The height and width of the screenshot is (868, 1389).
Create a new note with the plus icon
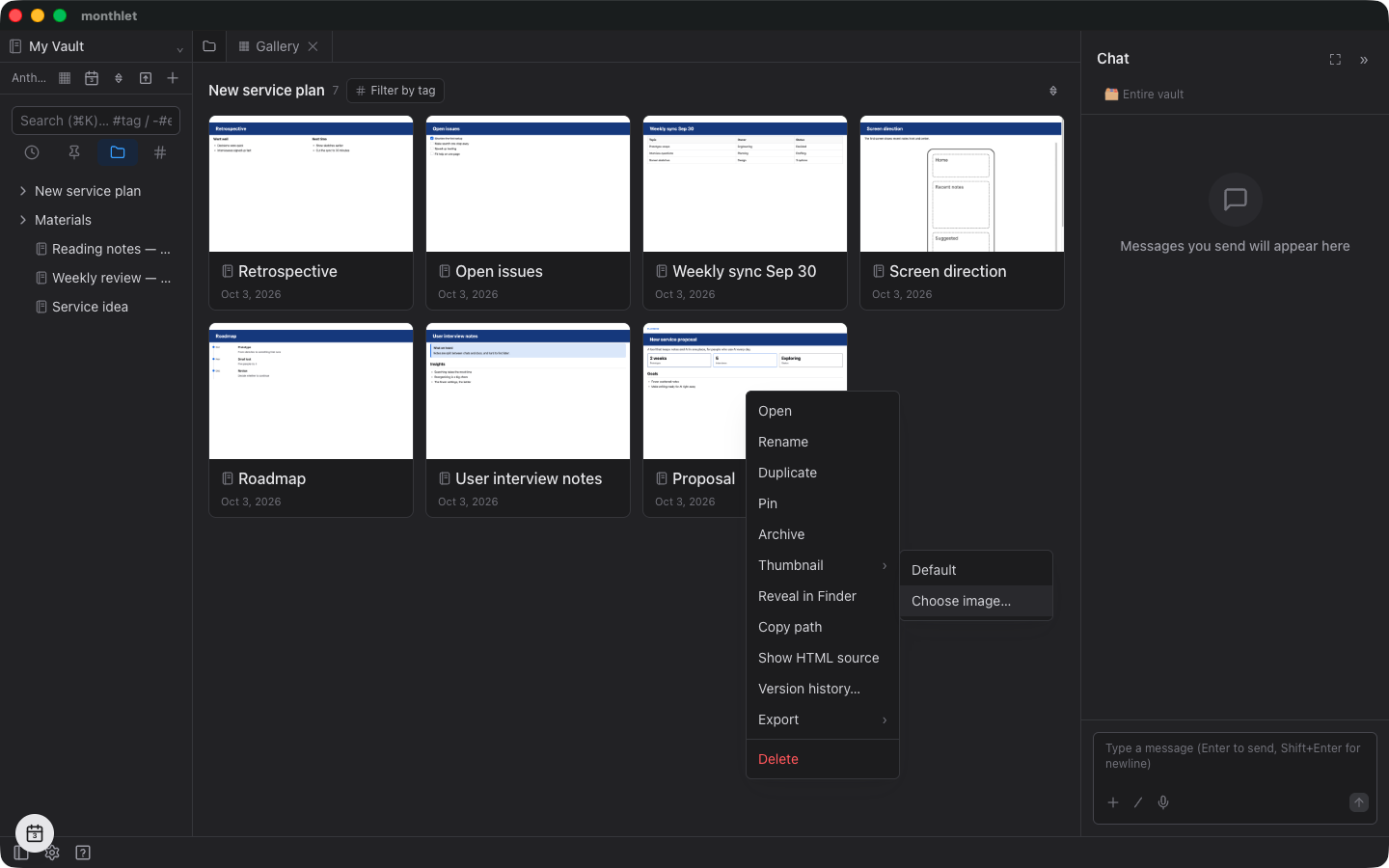tap(173, 78)
